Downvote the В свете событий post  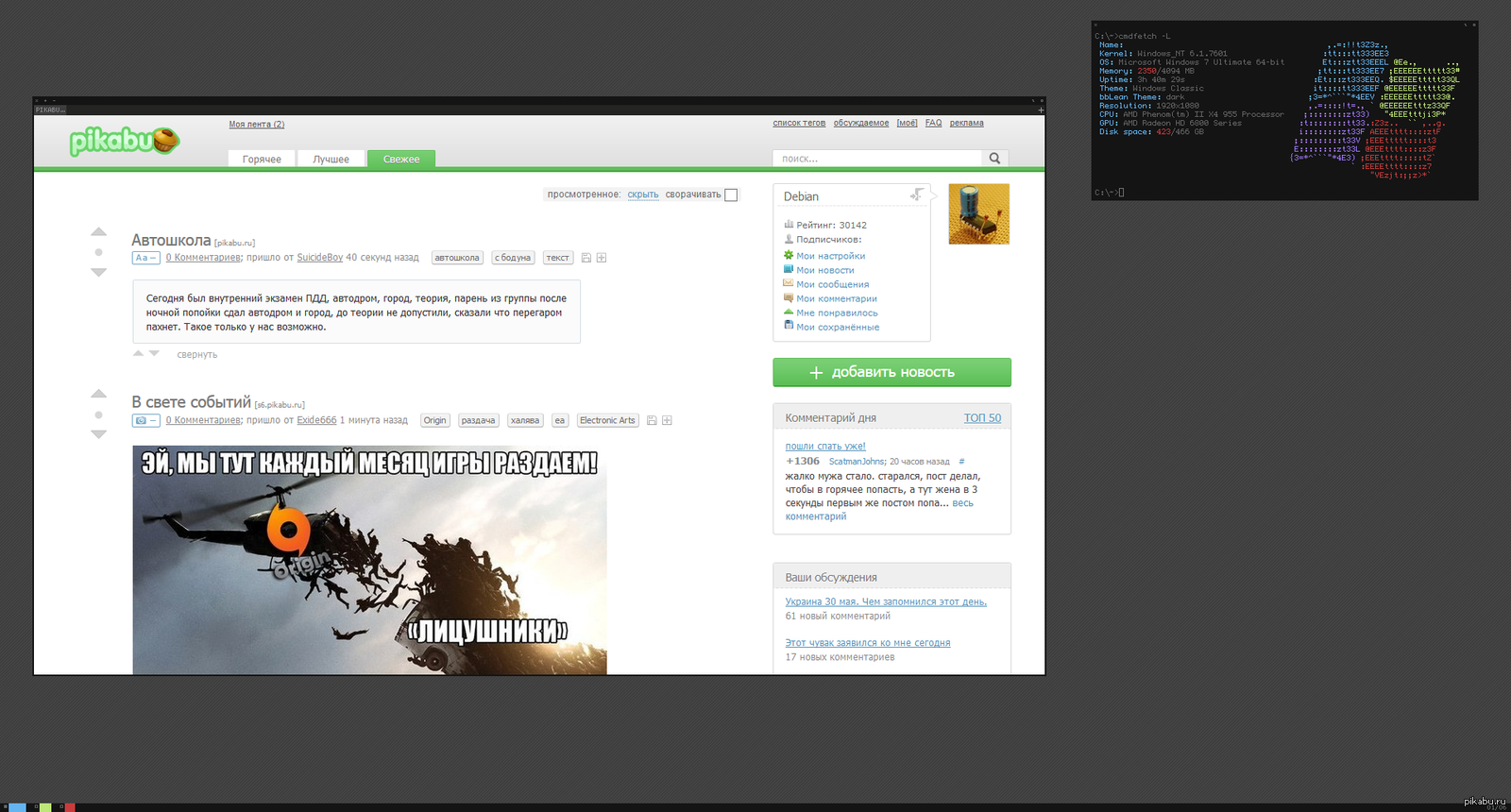[x=99, y=434]
